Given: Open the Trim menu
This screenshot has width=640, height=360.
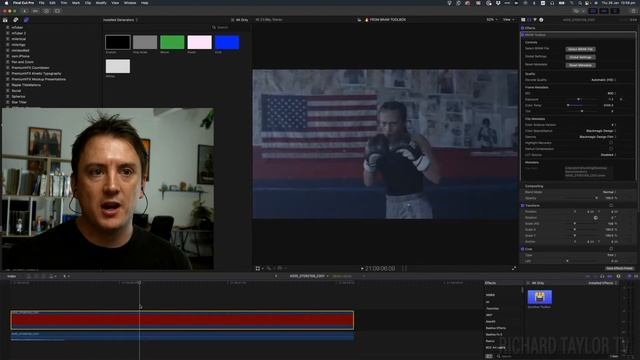Looking at the screenshot, I should coord(64,3).
